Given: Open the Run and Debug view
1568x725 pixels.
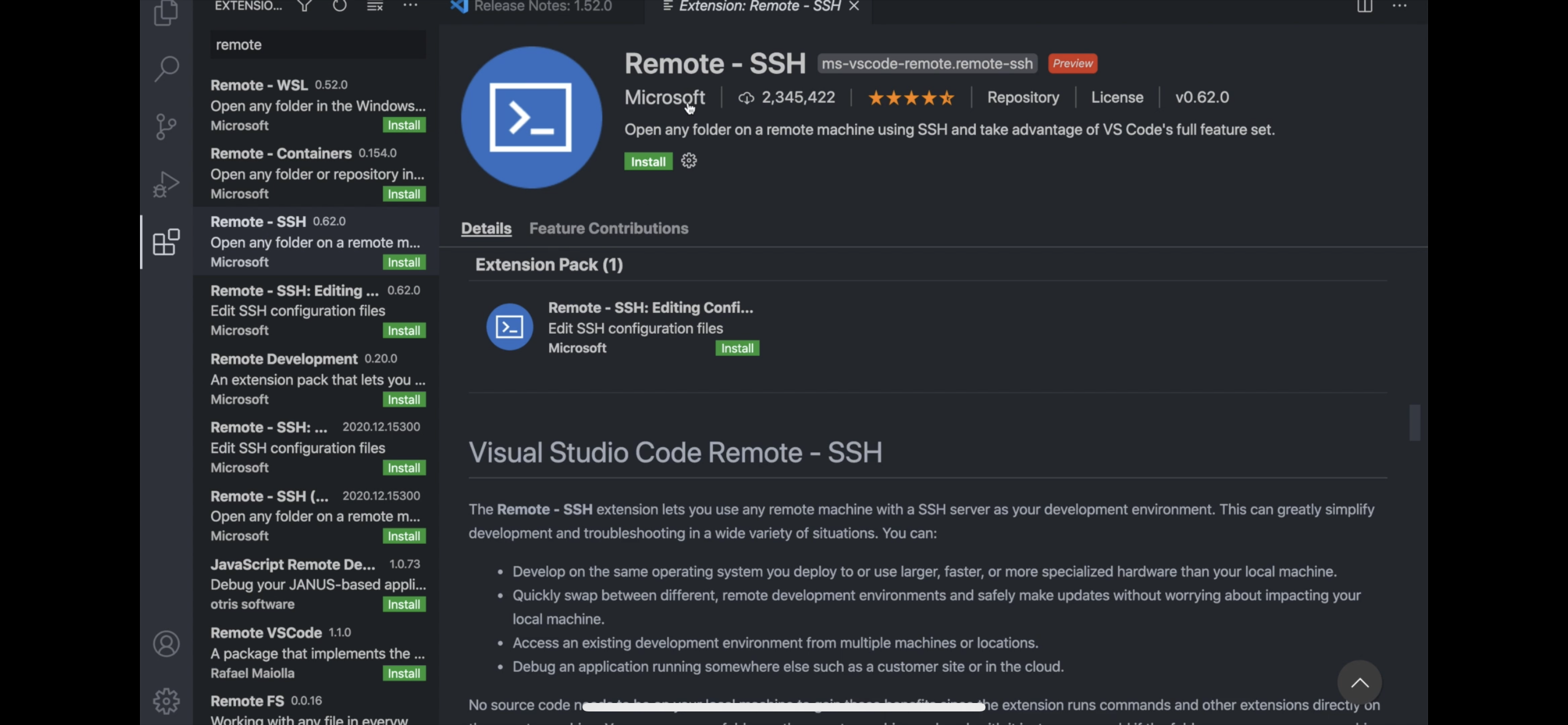Looking at the screenshot, I should tap(166, 184).
